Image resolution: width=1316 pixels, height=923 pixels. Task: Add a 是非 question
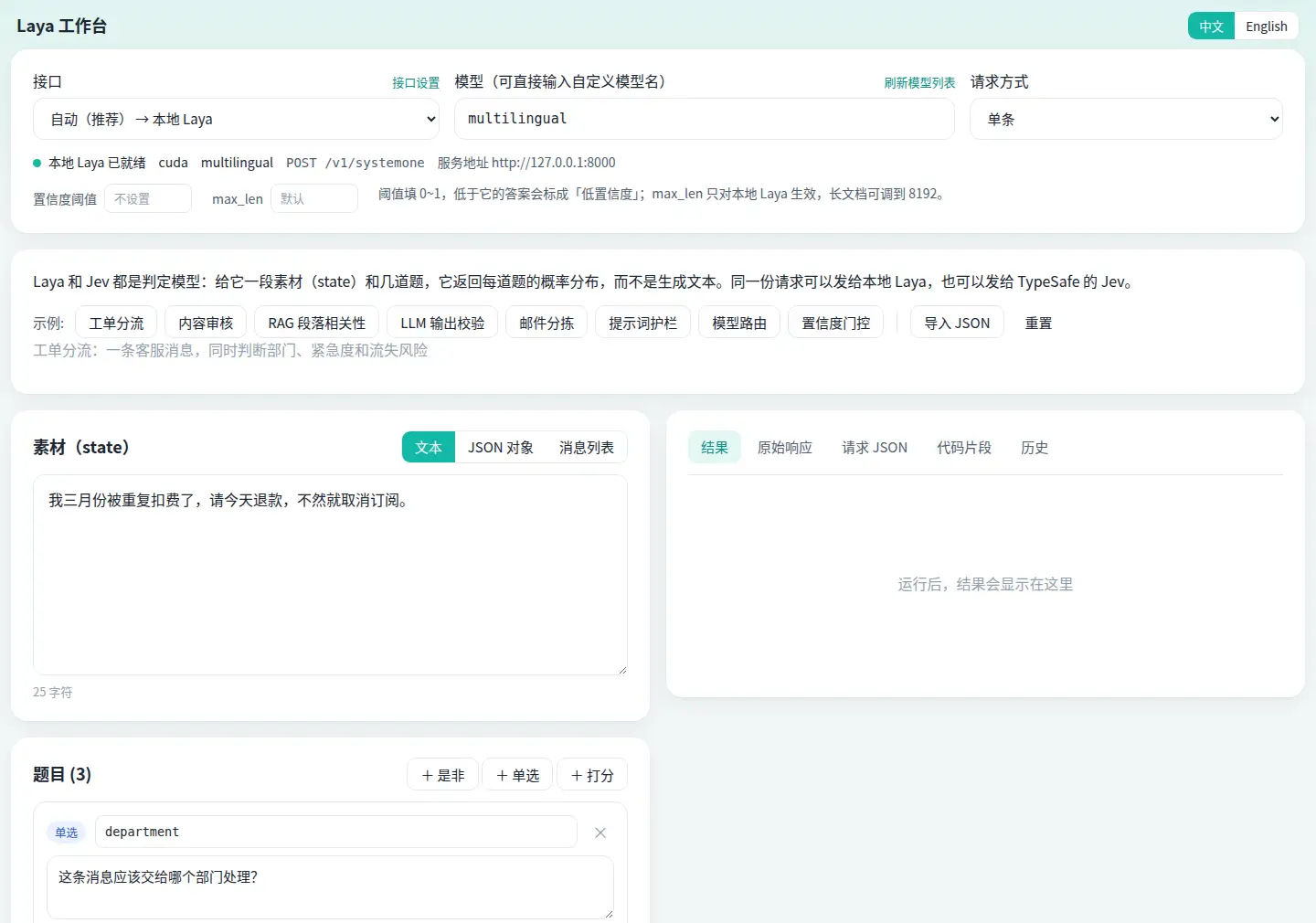[x=443, y=775]
